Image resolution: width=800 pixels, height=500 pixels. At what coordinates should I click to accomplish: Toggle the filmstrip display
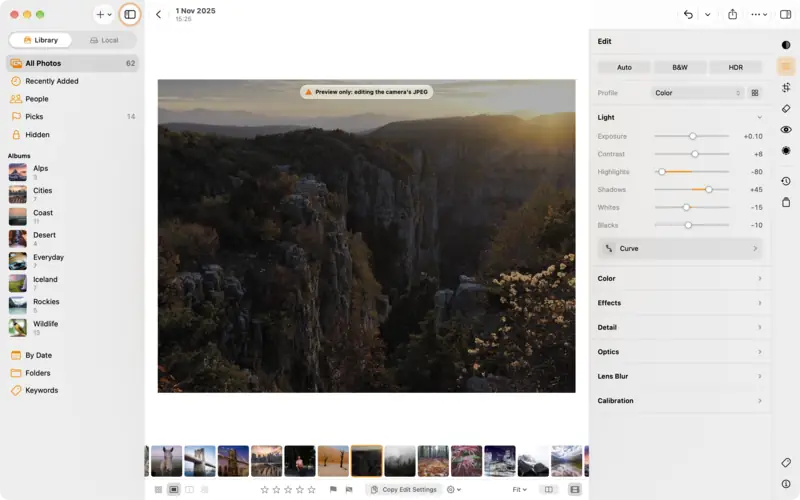(x=574, y=489)
